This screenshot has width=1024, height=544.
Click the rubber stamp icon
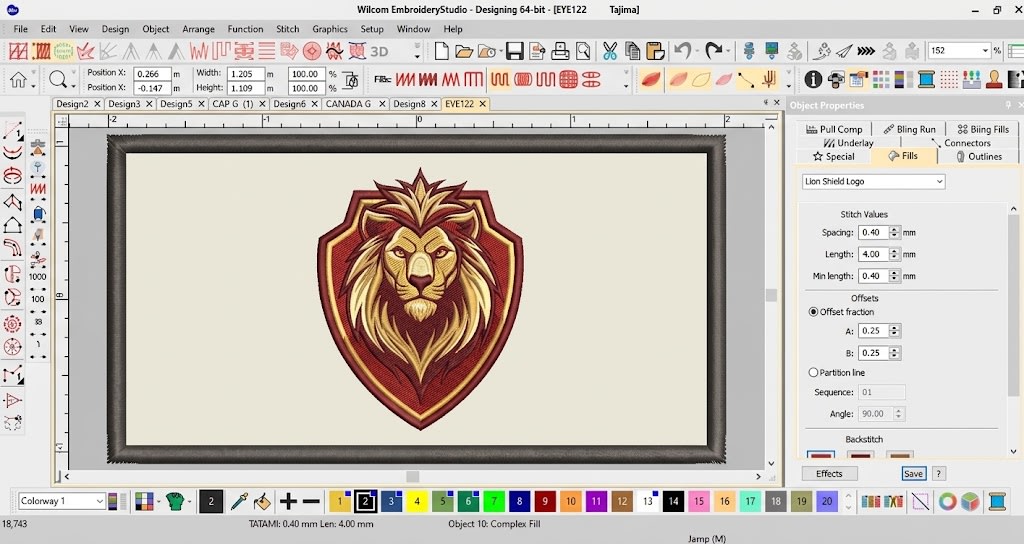pyautogui.click(x=995, y=80)
